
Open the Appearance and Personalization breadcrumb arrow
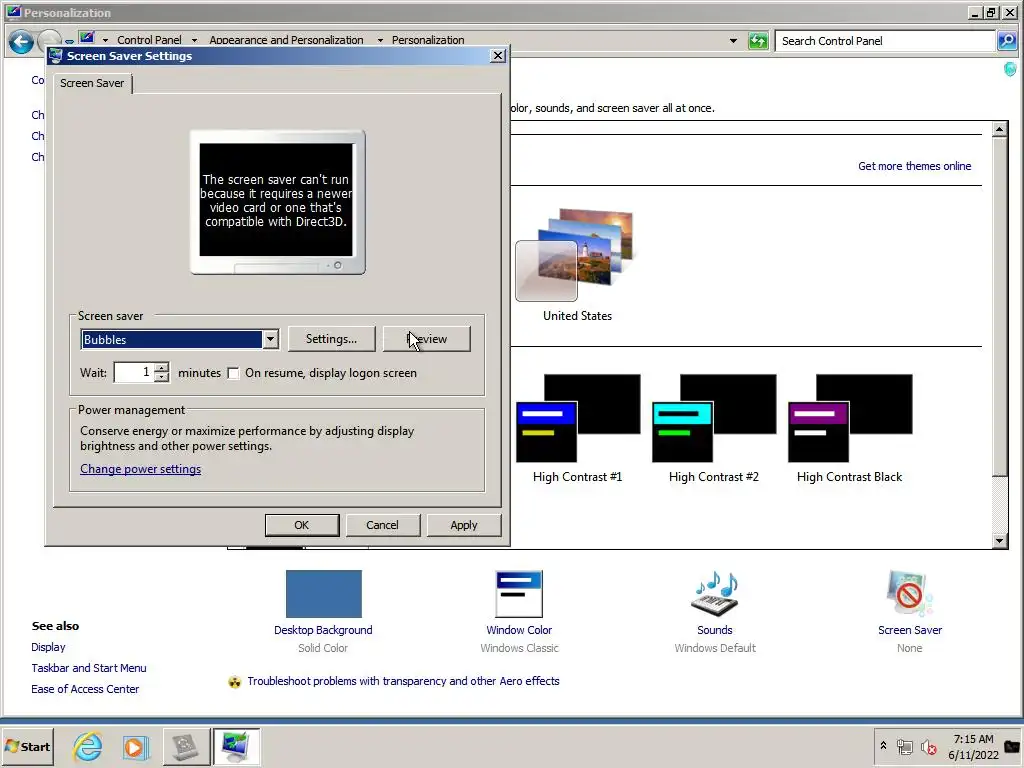(x=380, y=40)
